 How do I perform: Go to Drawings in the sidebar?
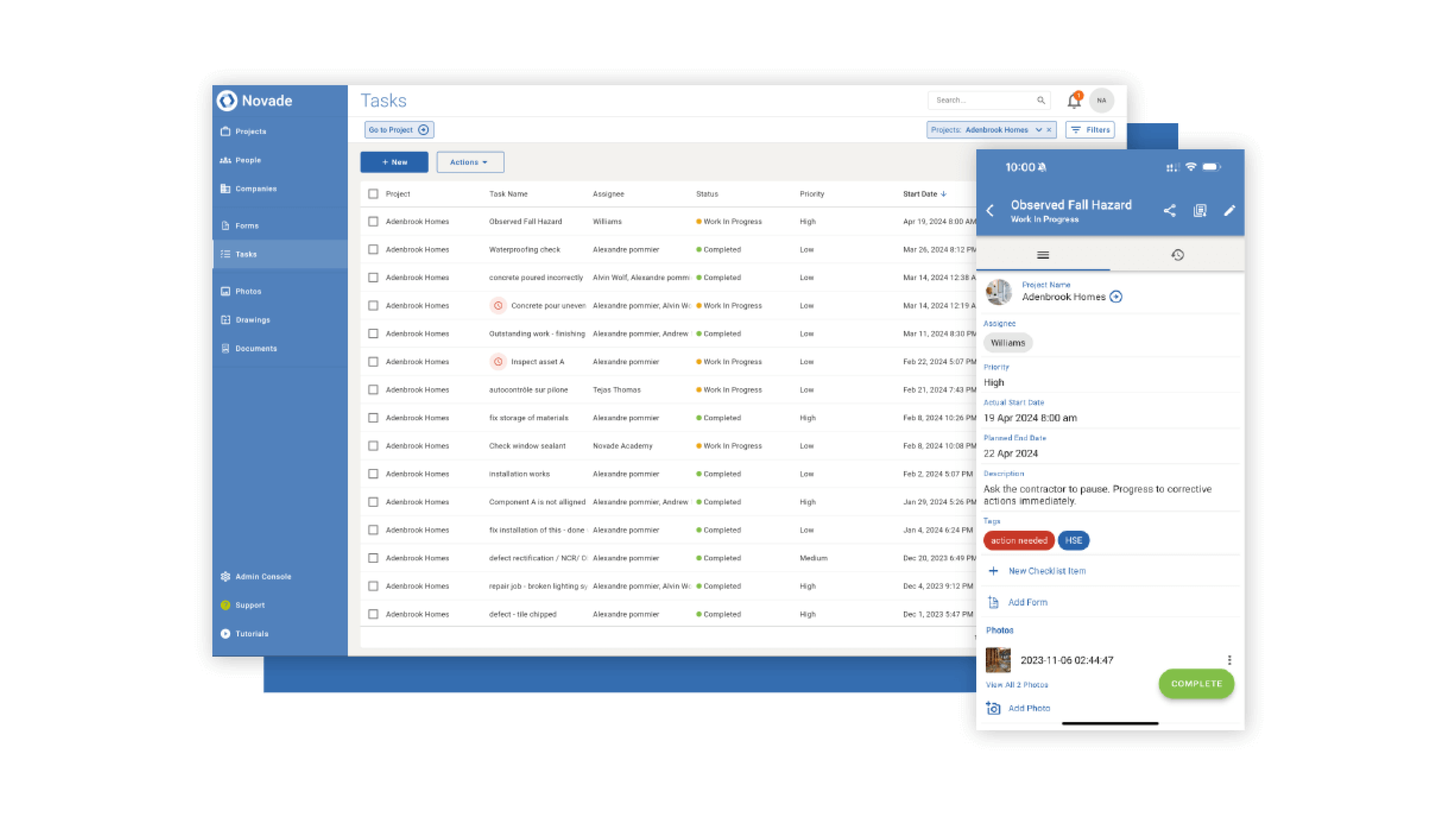pos(252,320)
